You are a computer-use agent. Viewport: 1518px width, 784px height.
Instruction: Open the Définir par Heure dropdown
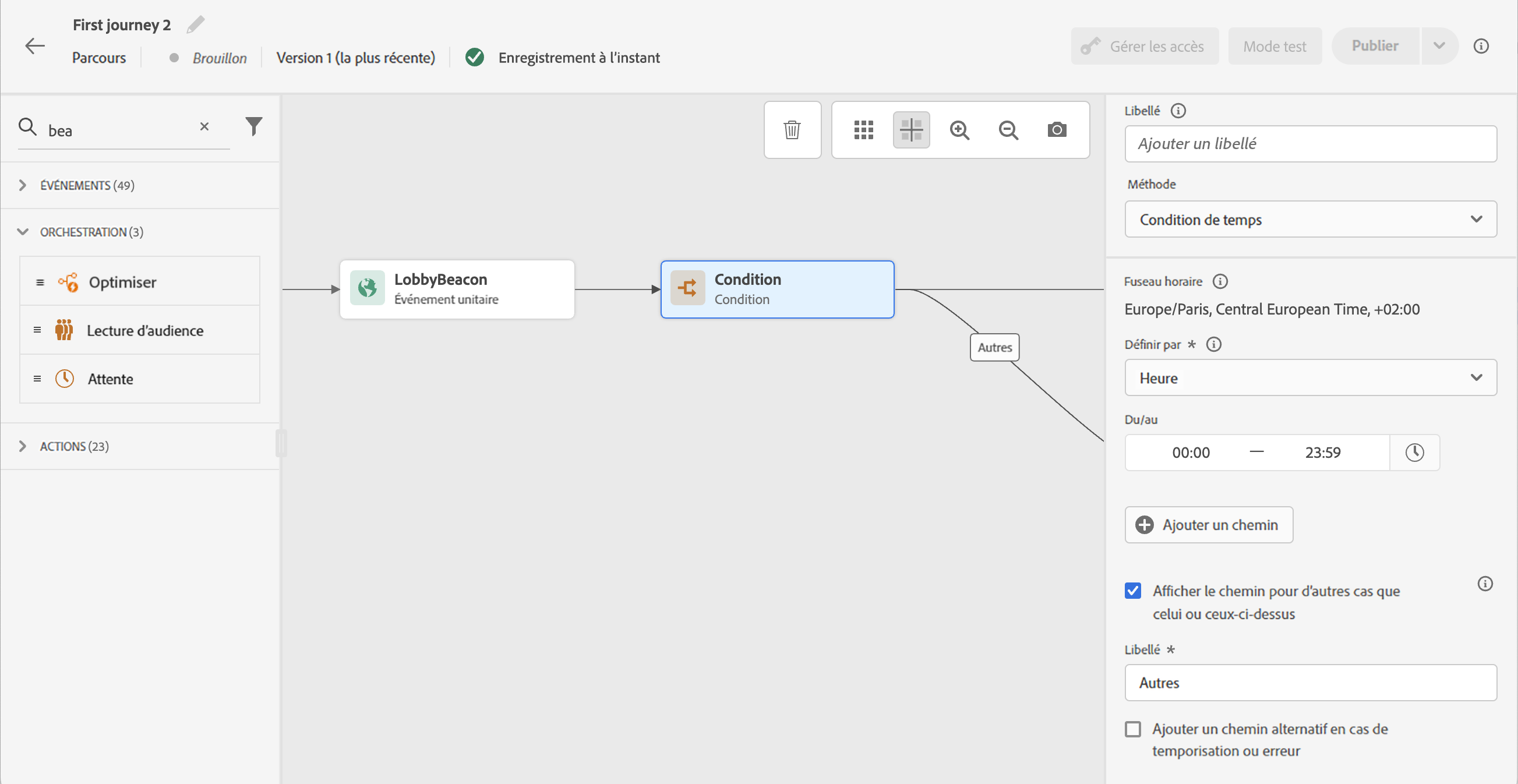point(1310,377)
